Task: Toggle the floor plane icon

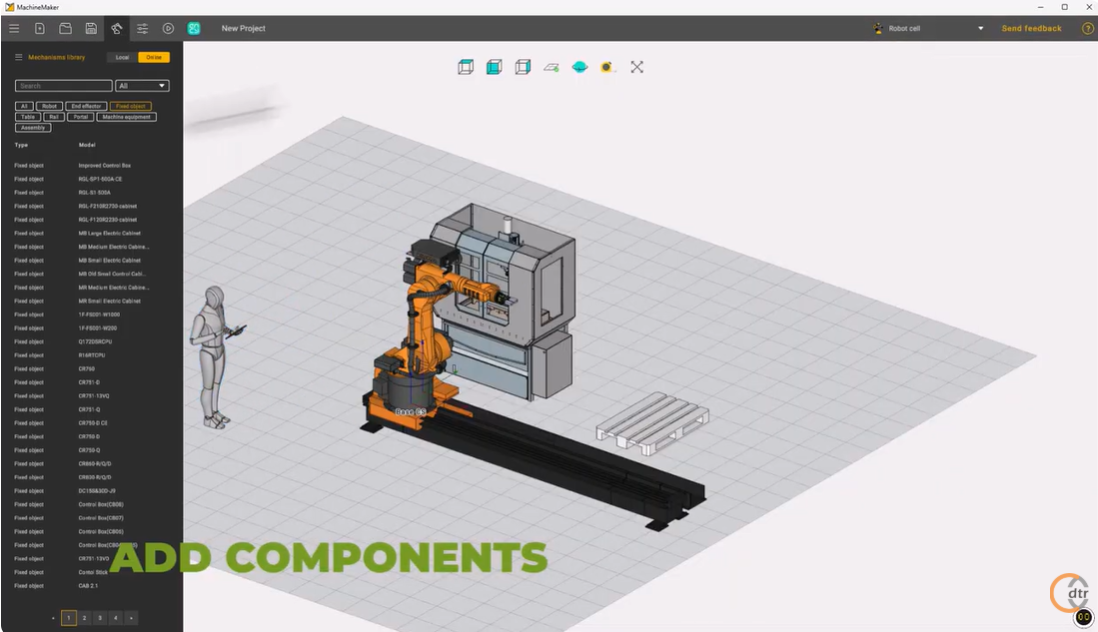Action: tap(552, 68)
